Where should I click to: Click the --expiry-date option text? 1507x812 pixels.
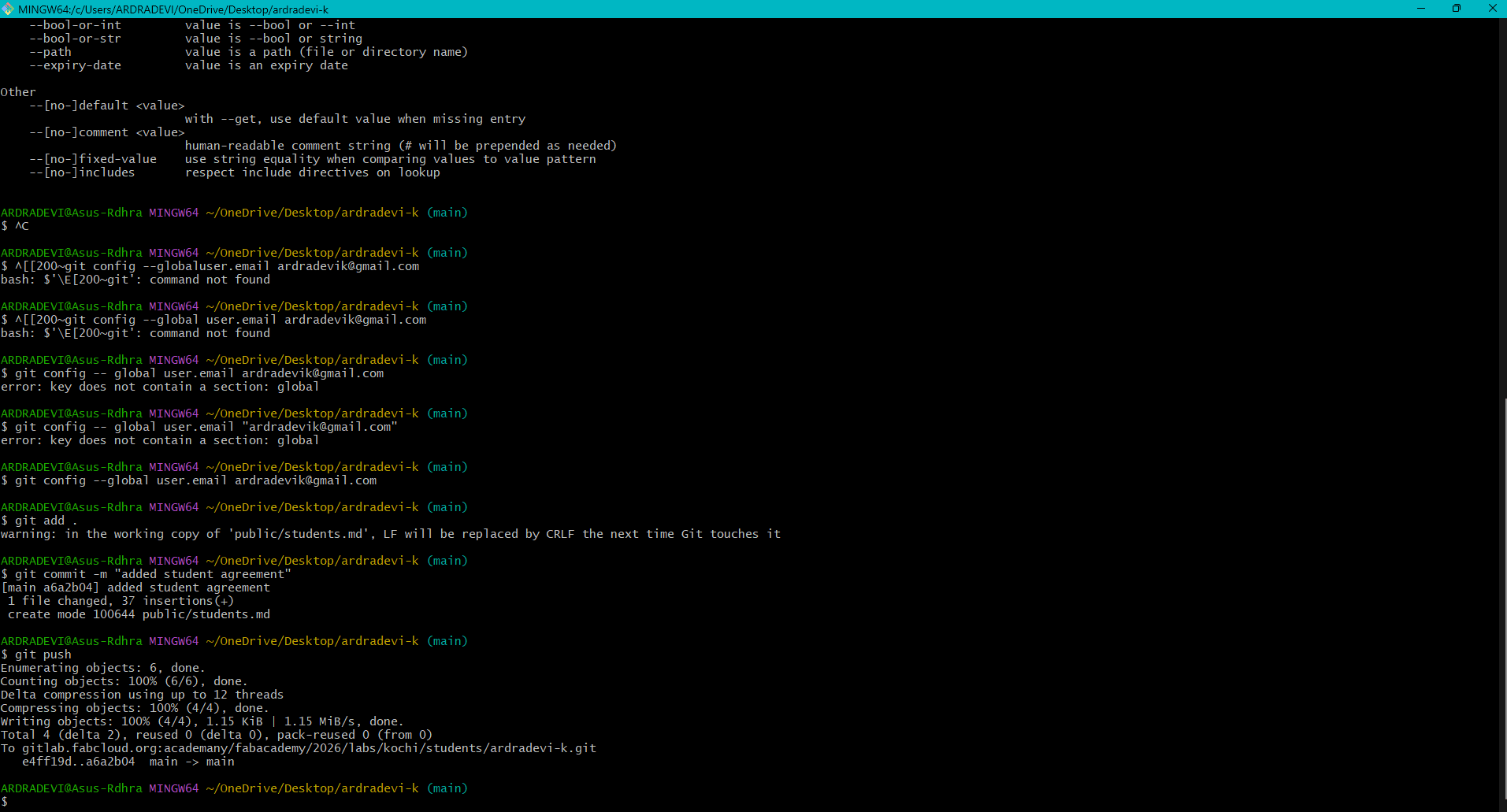coord(75,65)
